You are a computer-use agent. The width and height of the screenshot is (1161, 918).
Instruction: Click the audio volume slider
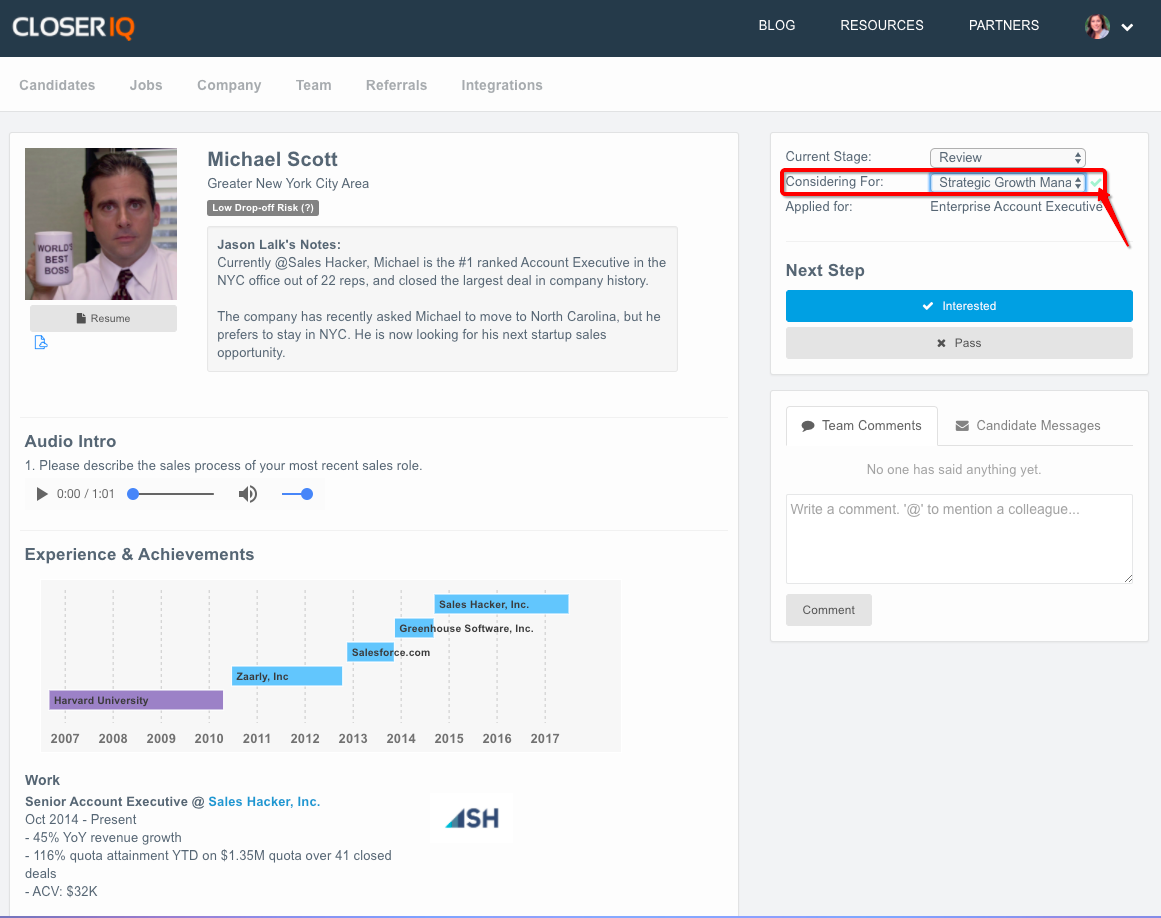click(x=296, y=494)
